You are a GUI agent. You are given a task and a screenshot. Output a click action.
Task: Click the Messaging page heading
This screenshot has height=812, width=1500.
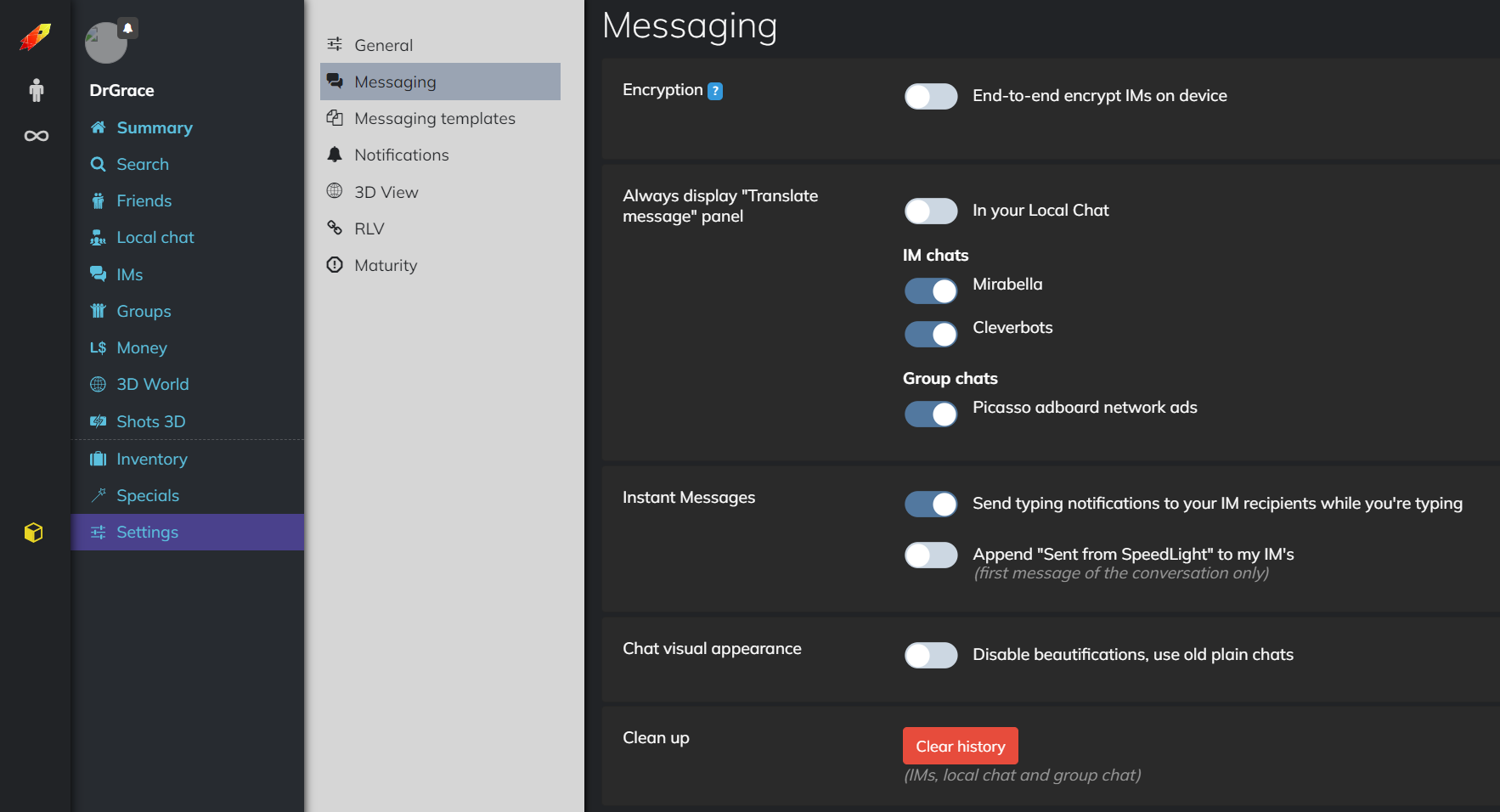pyautogui.click(x=690, y=25)
